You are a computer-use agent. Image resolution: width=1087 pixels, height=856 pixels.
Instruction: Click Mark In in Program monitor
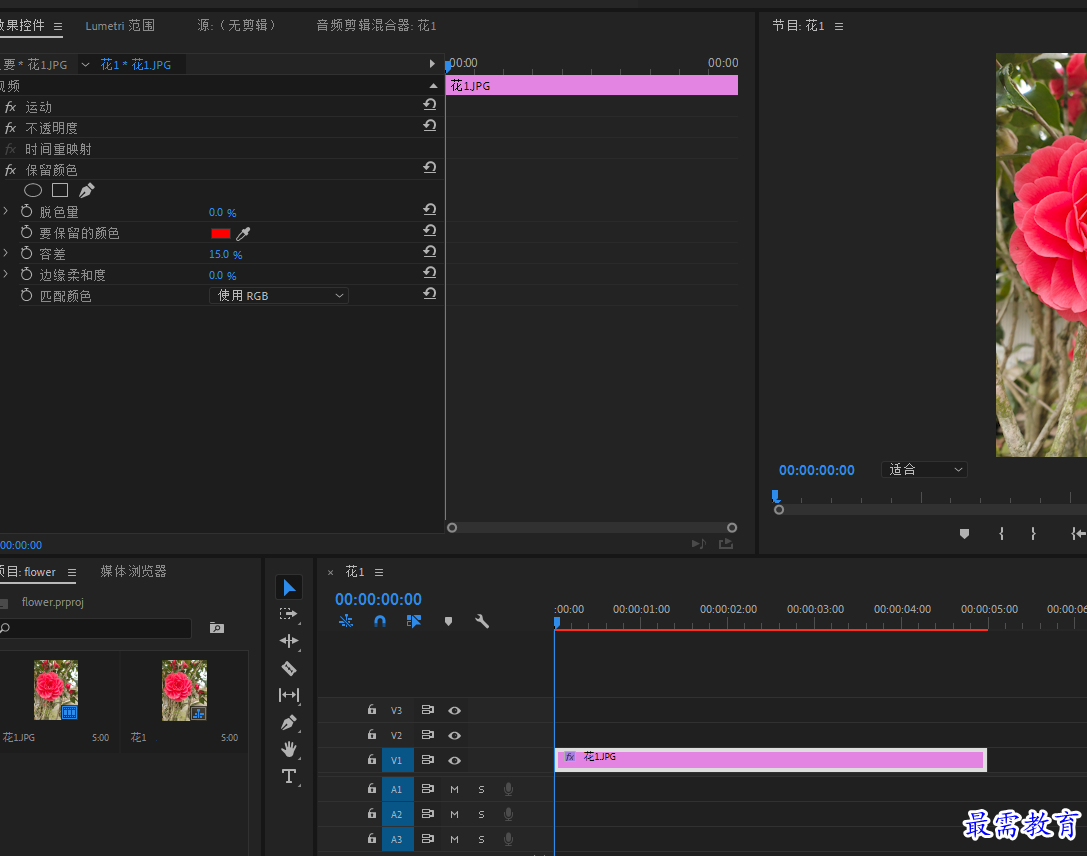coord(1001,534)
